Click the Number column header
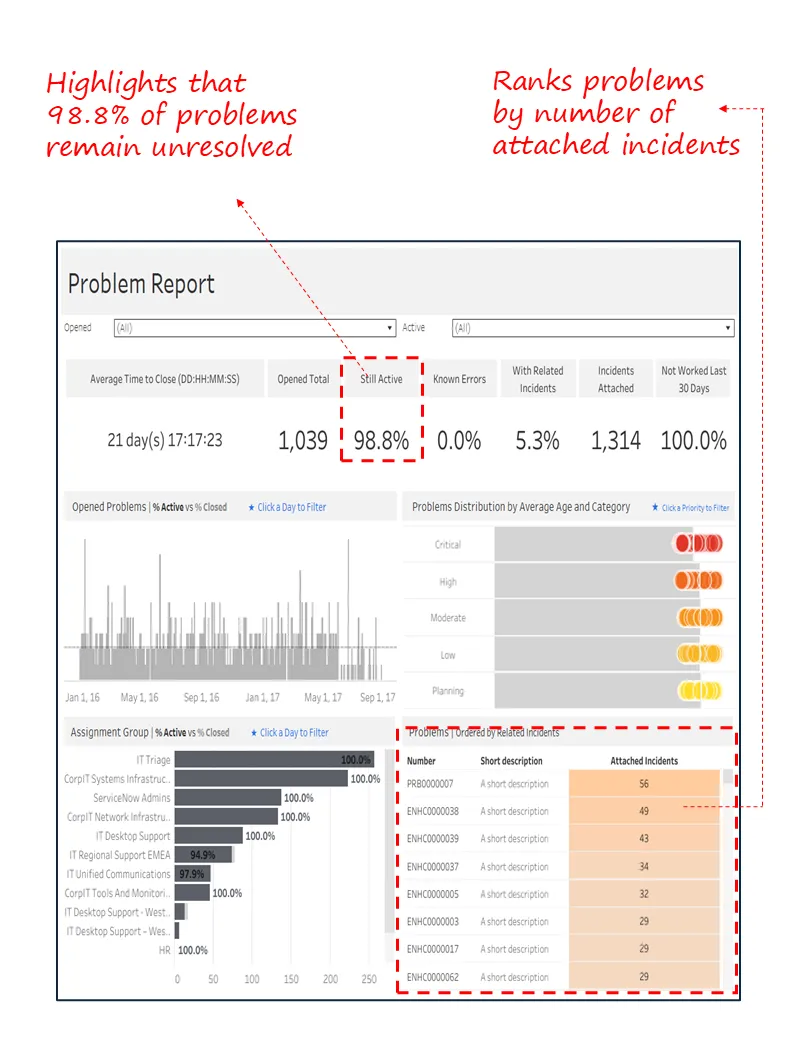 tap(421, 761)
